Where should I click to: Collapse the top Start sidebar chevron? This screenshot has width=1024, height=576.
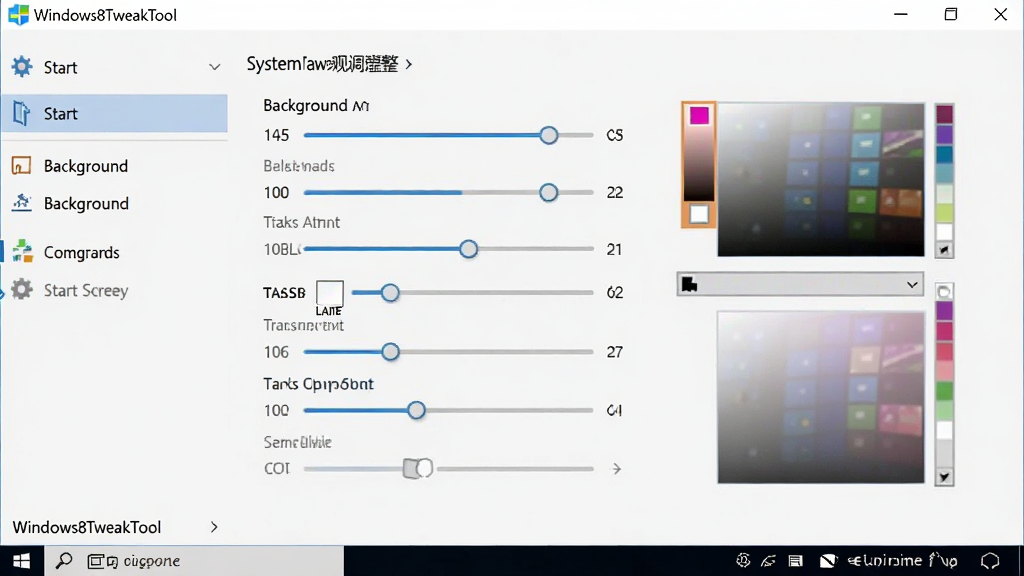pos(214,67)
